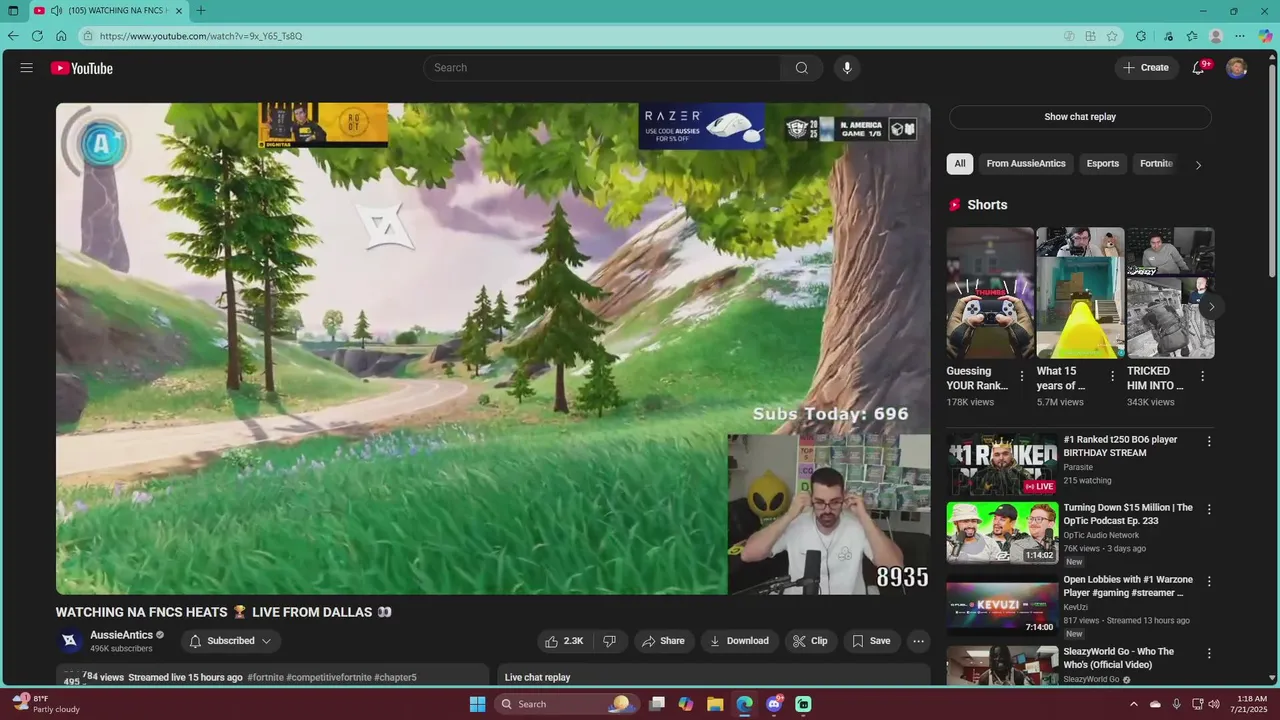Open the TRICKED HIM INTO short
This screenshot has width=1280, height=720.
(x=1170, y=293)
